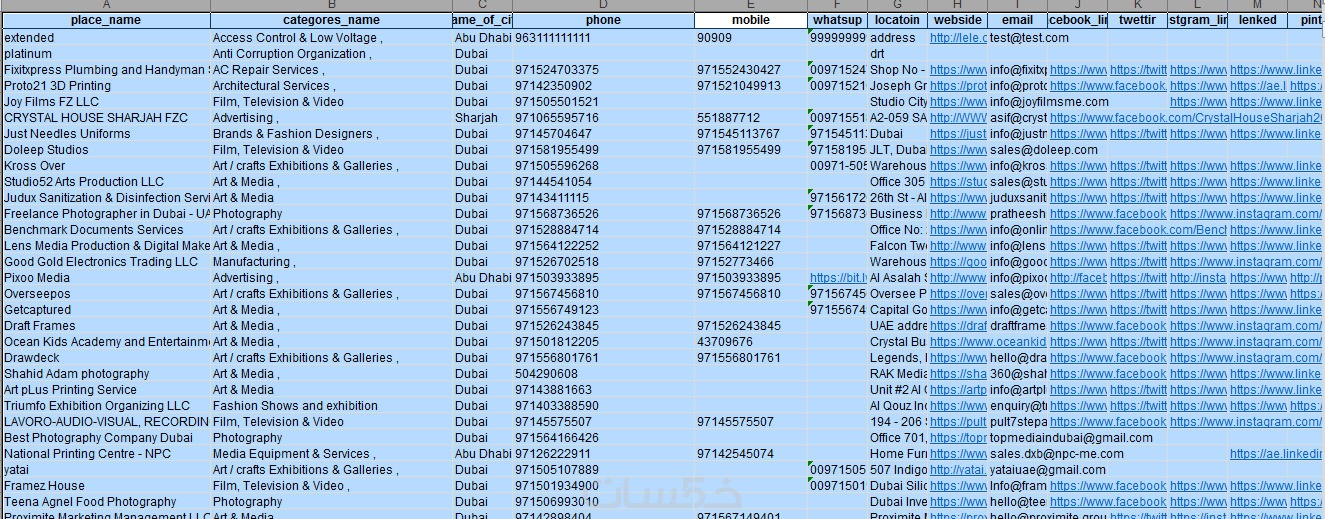Open the ae.linkedin link in National Printing row
This screenshot has height=519, width=1325.
[x=1276, y=454]
